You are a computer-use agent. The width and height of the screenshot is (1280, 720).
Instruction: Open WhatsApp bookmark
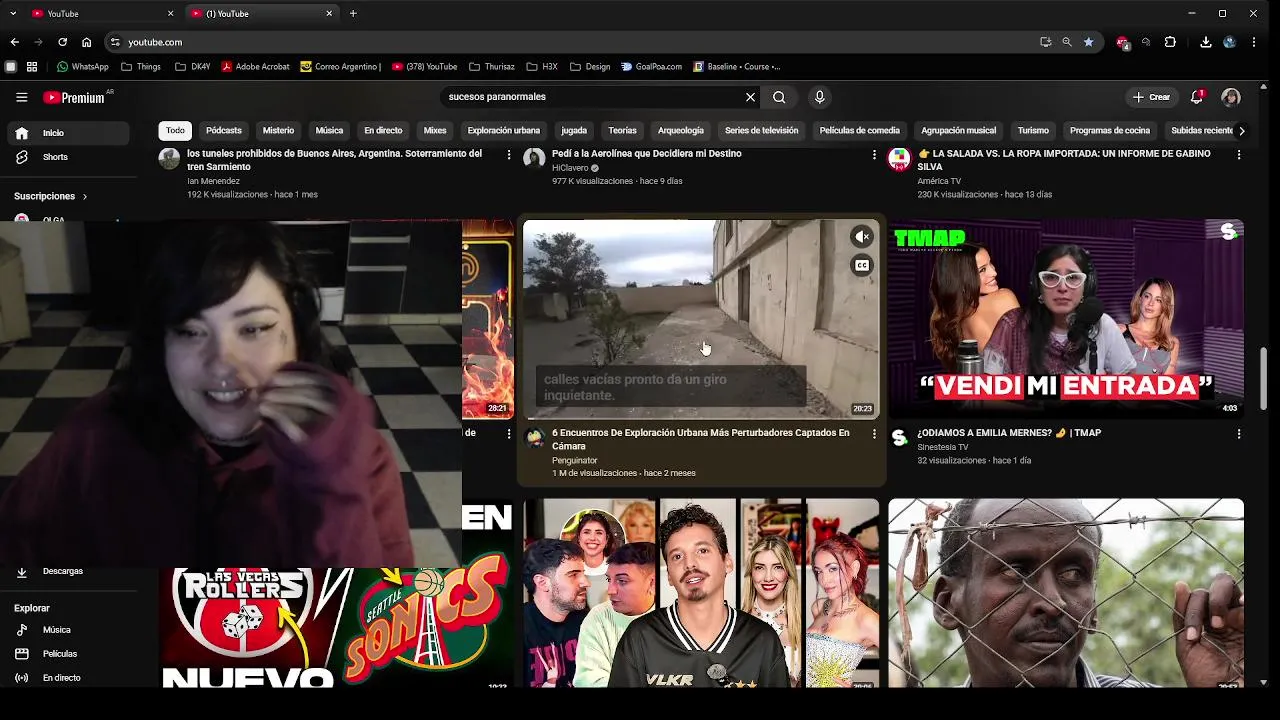(82, 67)
